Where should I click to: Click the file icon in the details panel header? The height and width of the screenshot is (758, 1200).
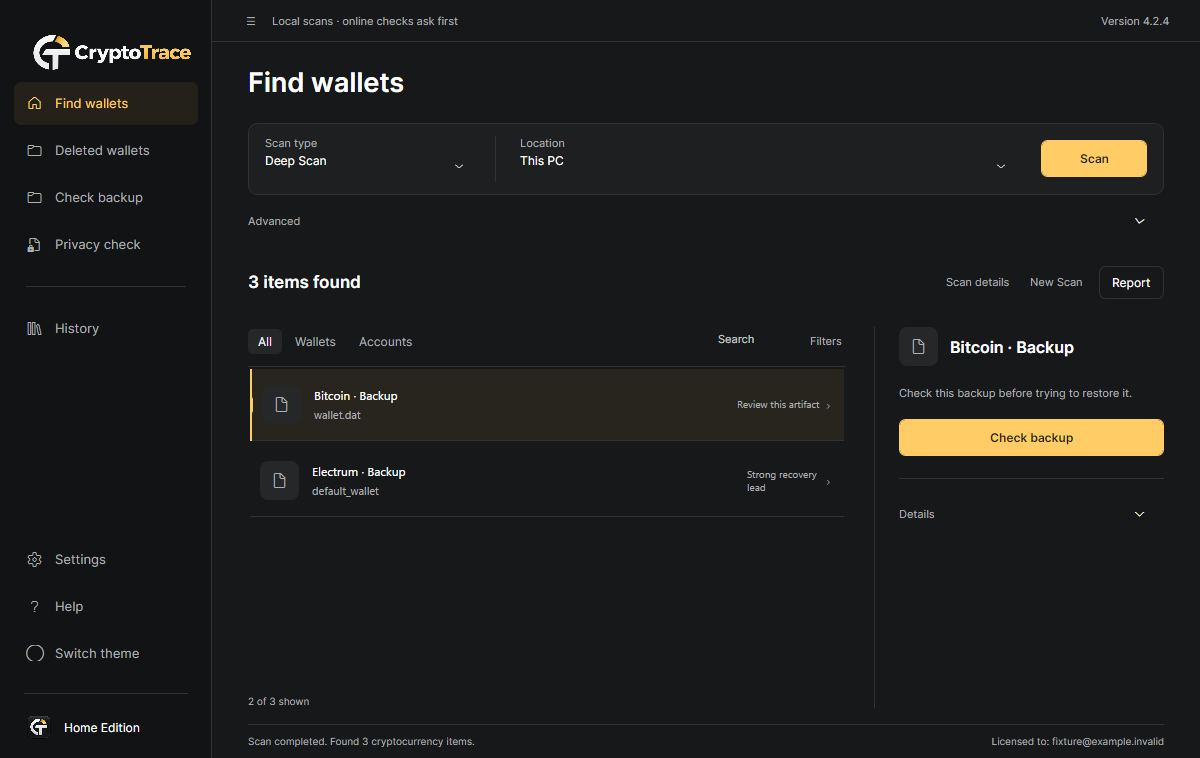(918, 346)
